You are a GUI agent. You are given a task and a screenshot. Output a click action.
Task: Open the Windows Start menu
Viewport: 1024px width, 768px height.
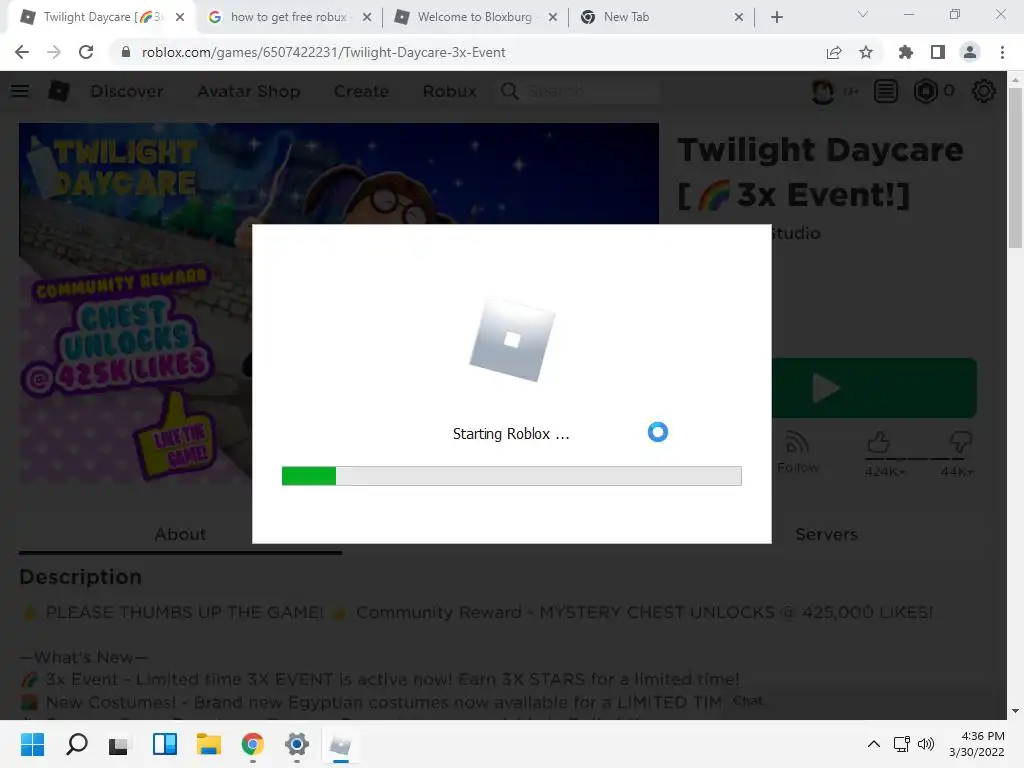pos(32,744)
